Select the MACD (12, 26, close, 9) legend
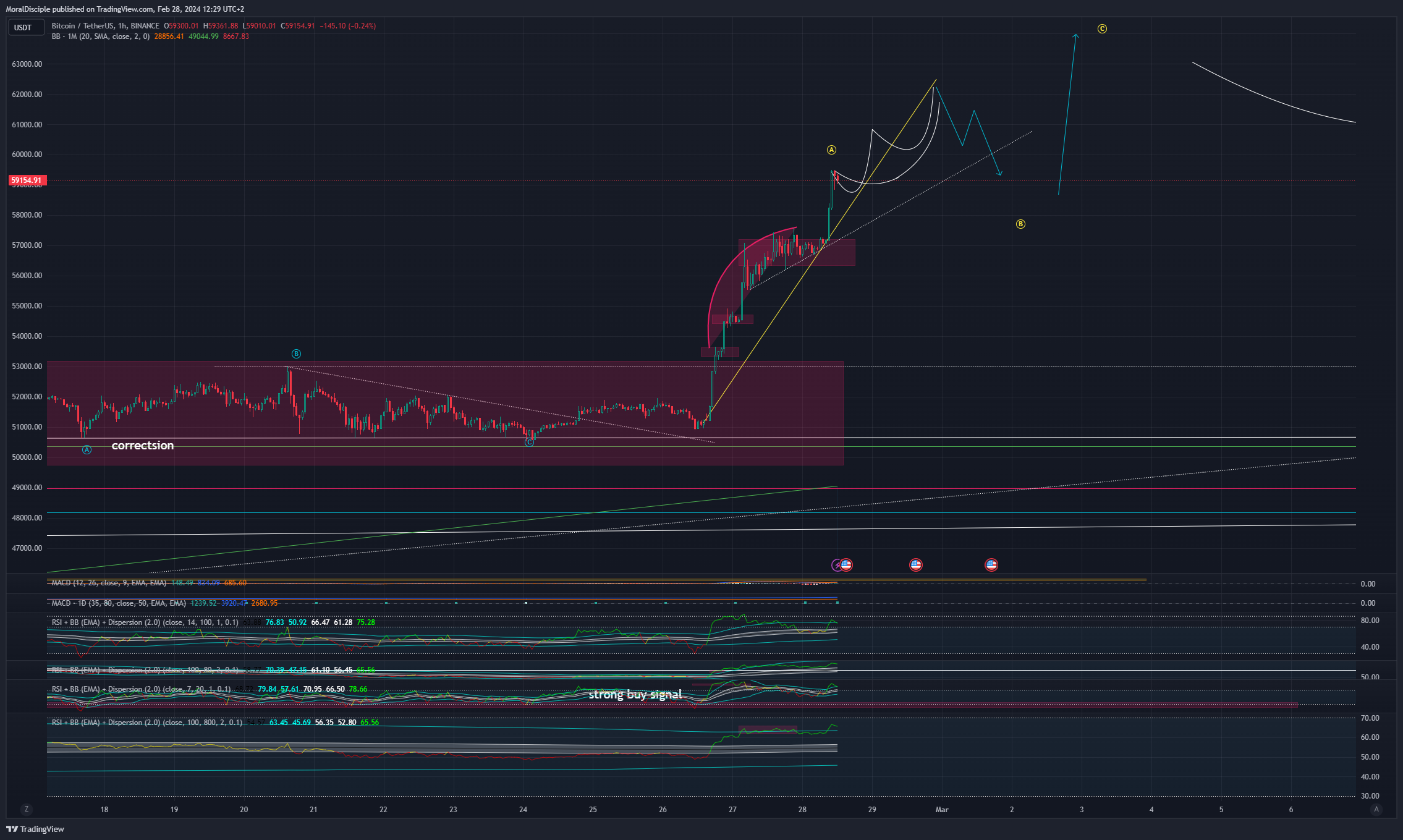 pyautogui.click(x=109, y=583)
